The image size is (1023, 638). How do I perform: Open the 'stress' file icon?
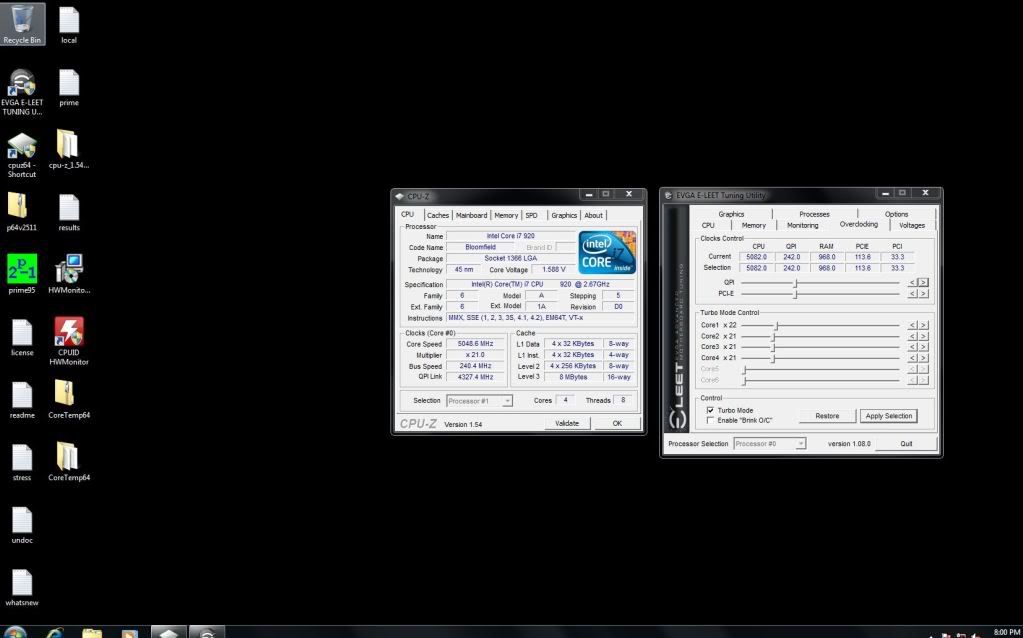point(22,463)
